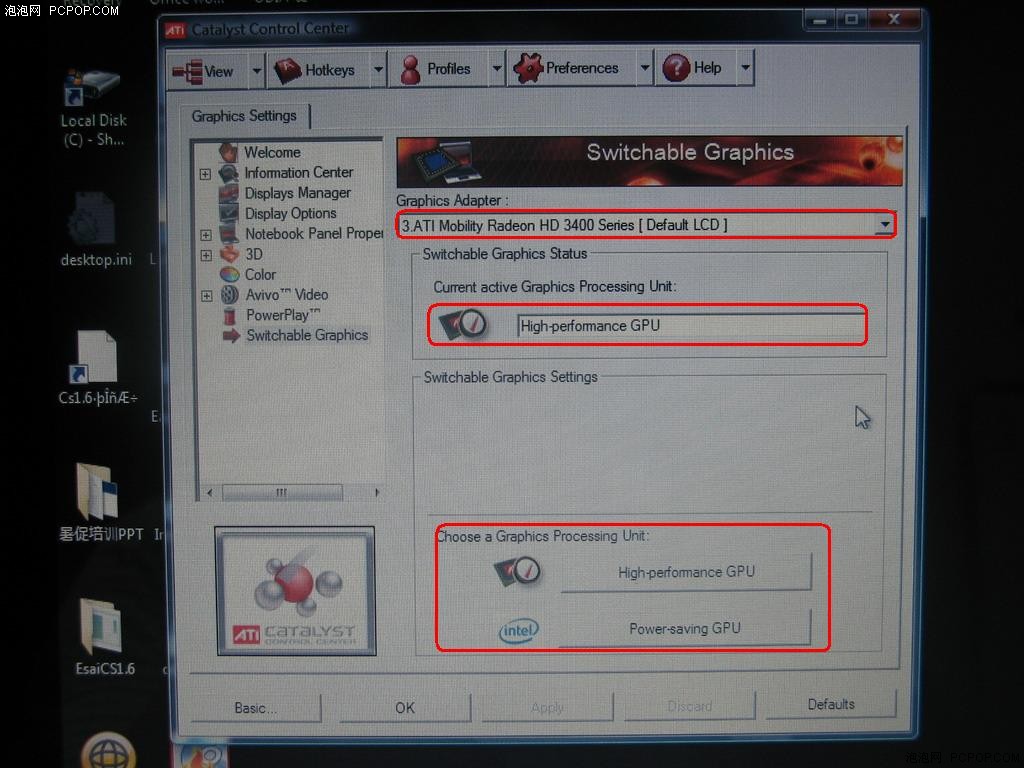The image size is (1024, 768).
Task: Expand the 3D tree node
Action: point(206,255)
